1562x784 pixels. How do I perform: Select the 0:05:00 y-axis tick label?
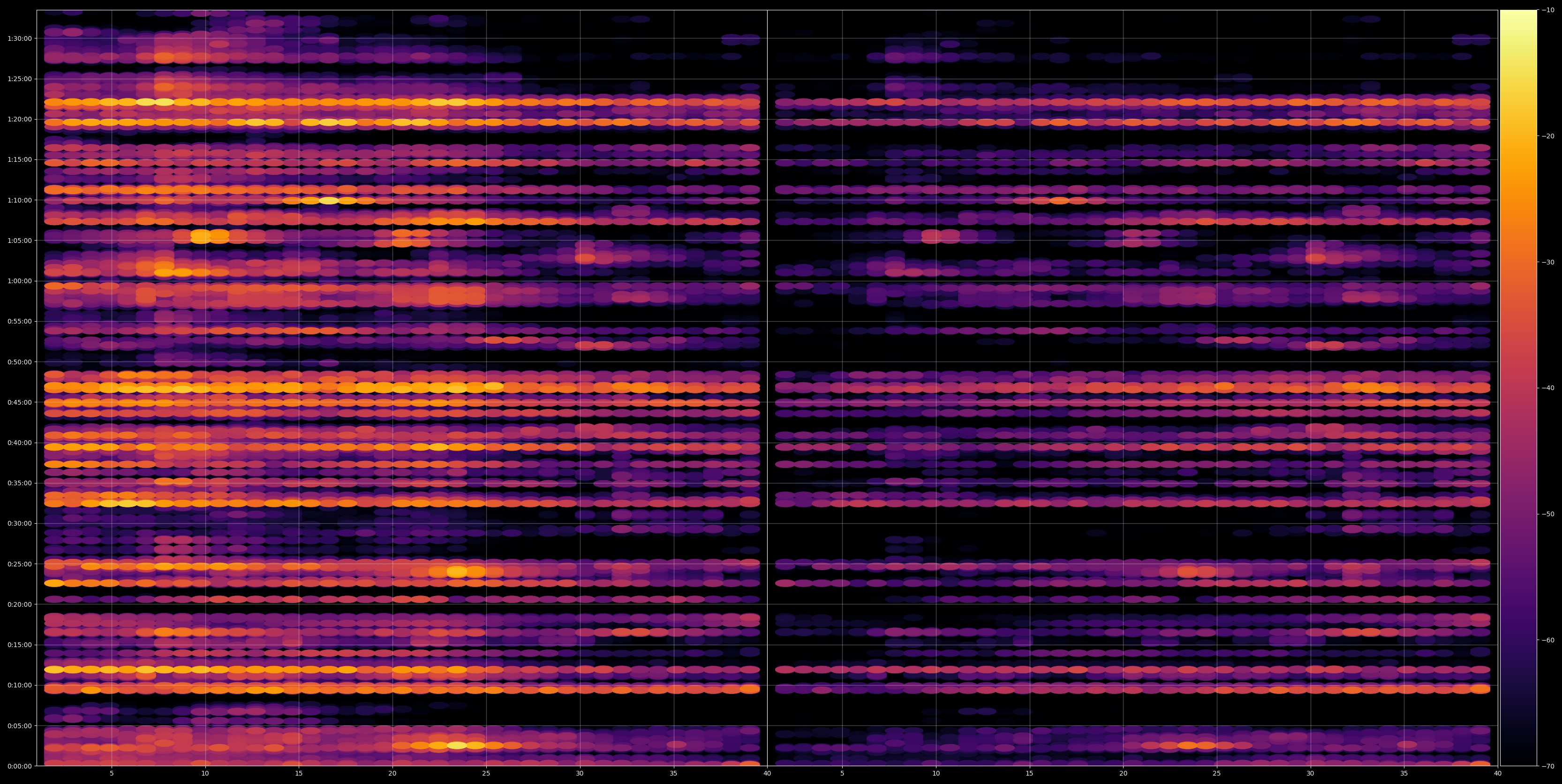coord(19,726)
